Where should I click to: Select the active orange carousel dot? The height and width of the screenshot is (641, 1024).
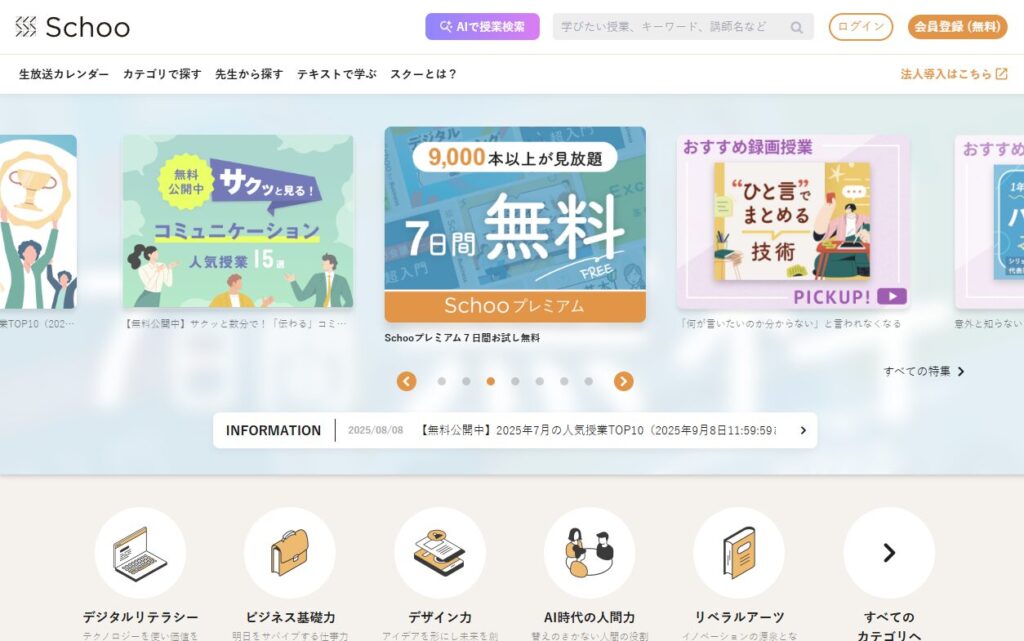(490, 381)
